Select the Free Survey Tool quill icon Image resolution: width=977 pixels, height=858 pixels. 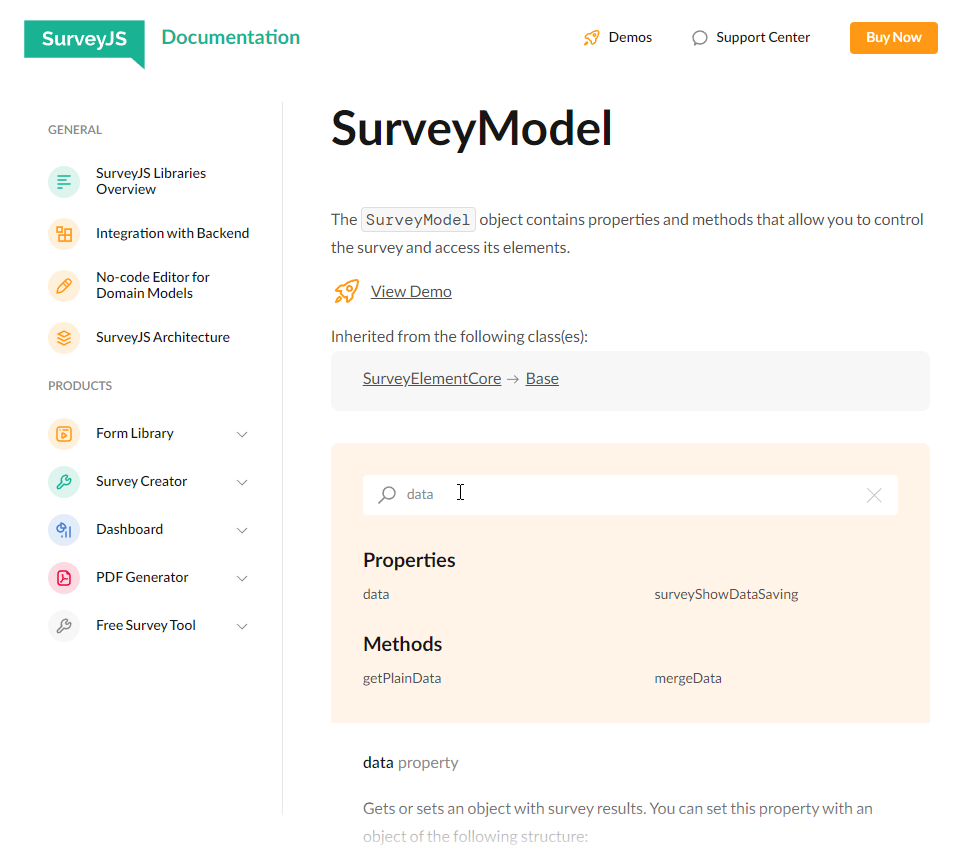63,625
